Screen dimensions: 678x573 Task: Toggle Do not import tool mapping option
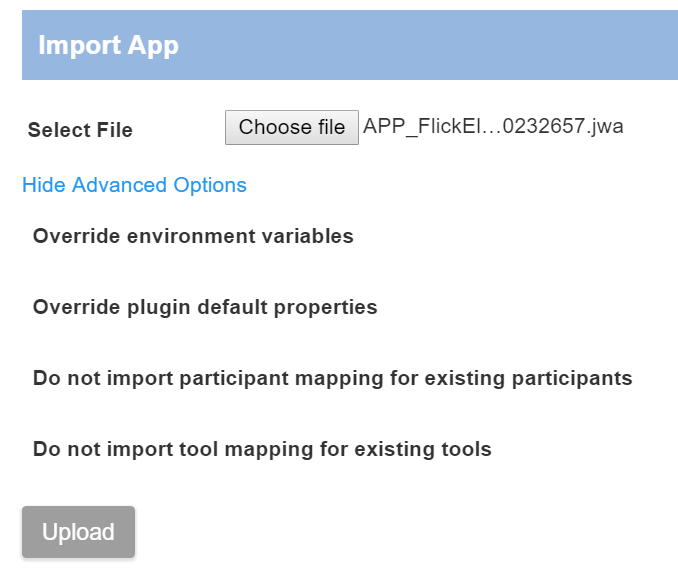click(x=262, y=449)
